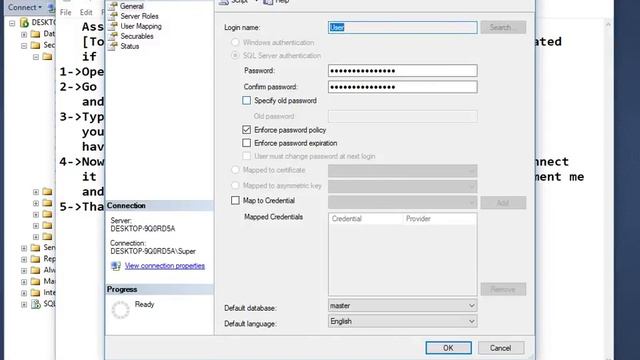Viewport: 640px width, 360px height.
Task: Click the Sec folder icon in Object Explorer
Action: [36, 45]
